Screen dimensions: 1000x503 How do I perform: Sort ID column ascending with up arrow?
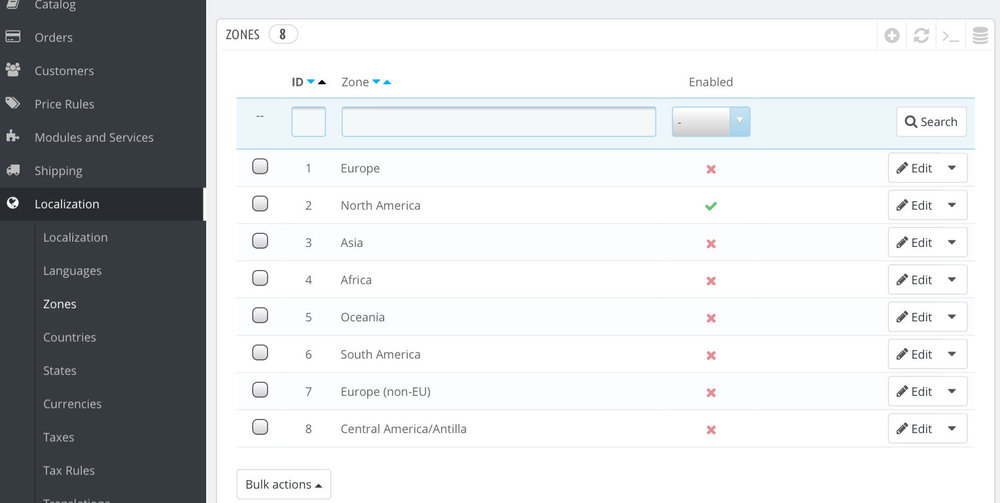[x=322, y=83]
